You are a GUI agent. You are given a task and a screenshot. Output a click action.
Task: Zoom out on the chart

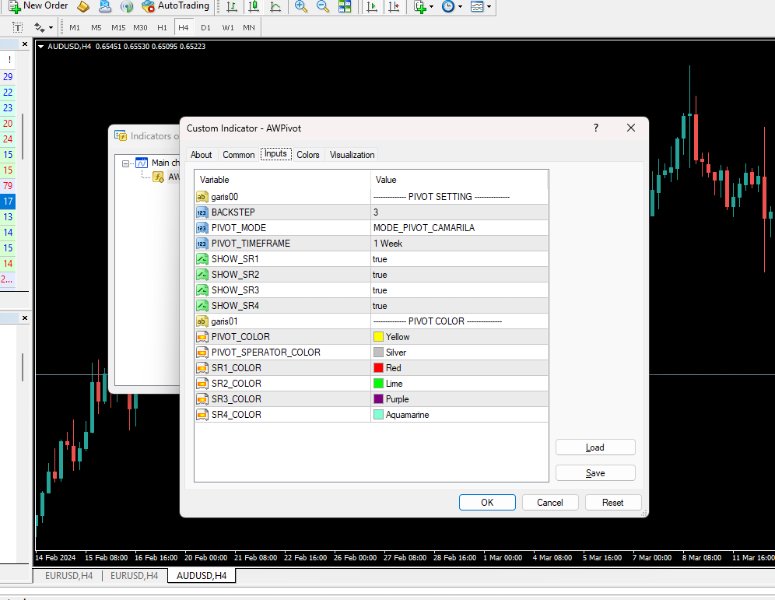(323, 6)
